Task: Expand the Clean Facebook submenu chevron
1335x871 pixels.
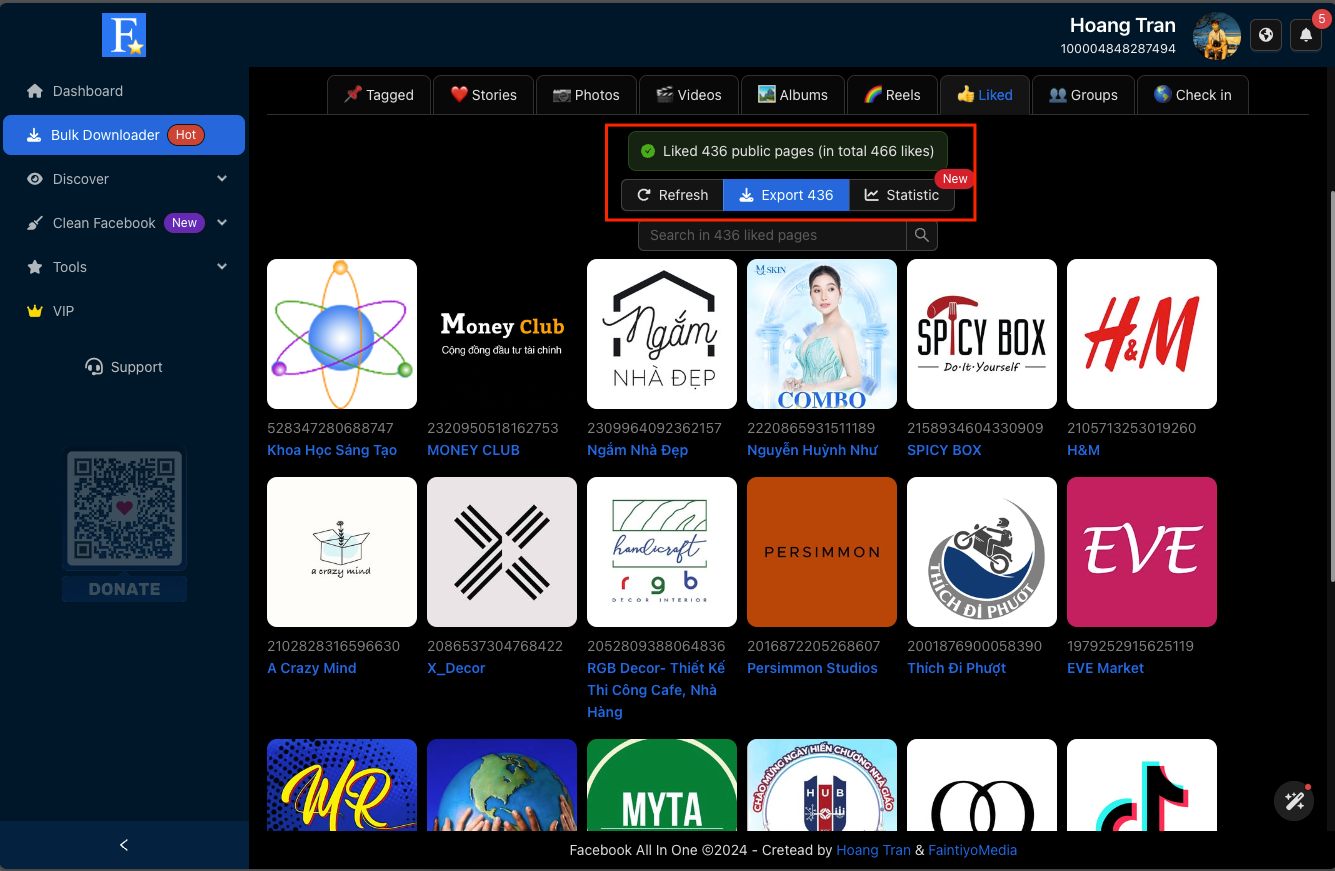Action: [222, 223]
